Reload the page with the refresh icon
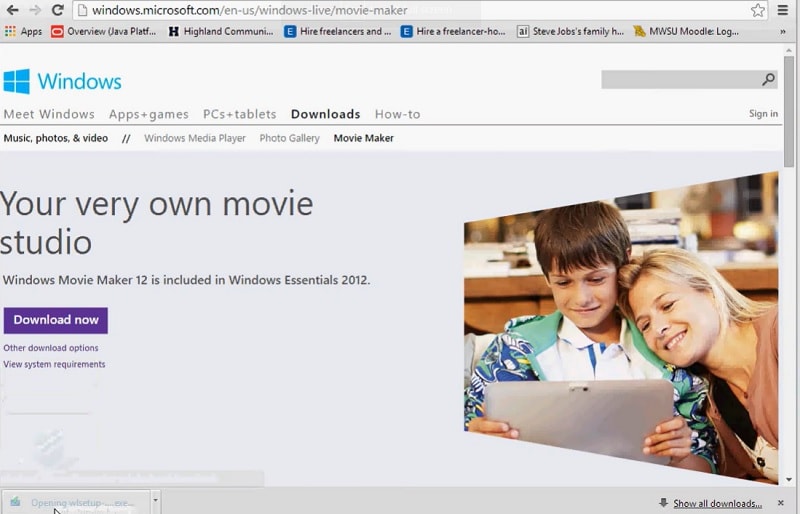Viewport: 800px width, 514px height. tap(58, 10)
